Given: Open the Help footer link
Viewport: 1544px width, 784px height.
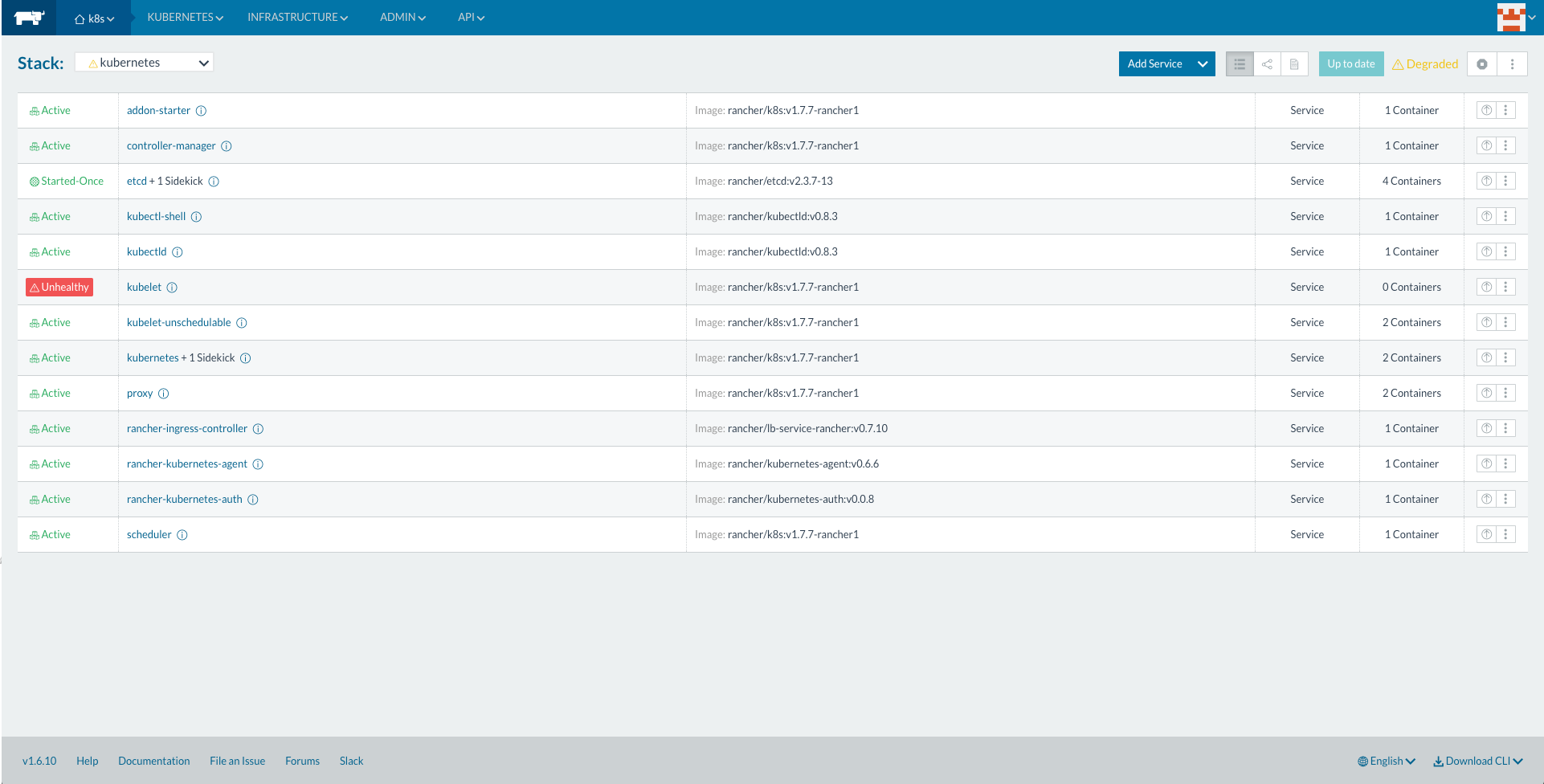Looking at the screenshot, I should tap(88, 762).
